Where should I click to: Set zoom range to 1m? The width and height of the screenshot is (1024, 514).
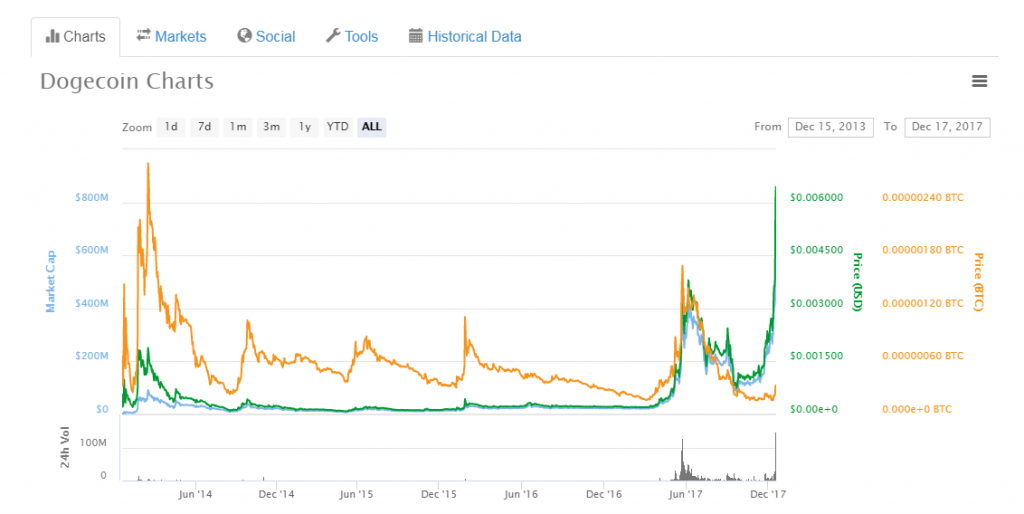click(238, 127)
